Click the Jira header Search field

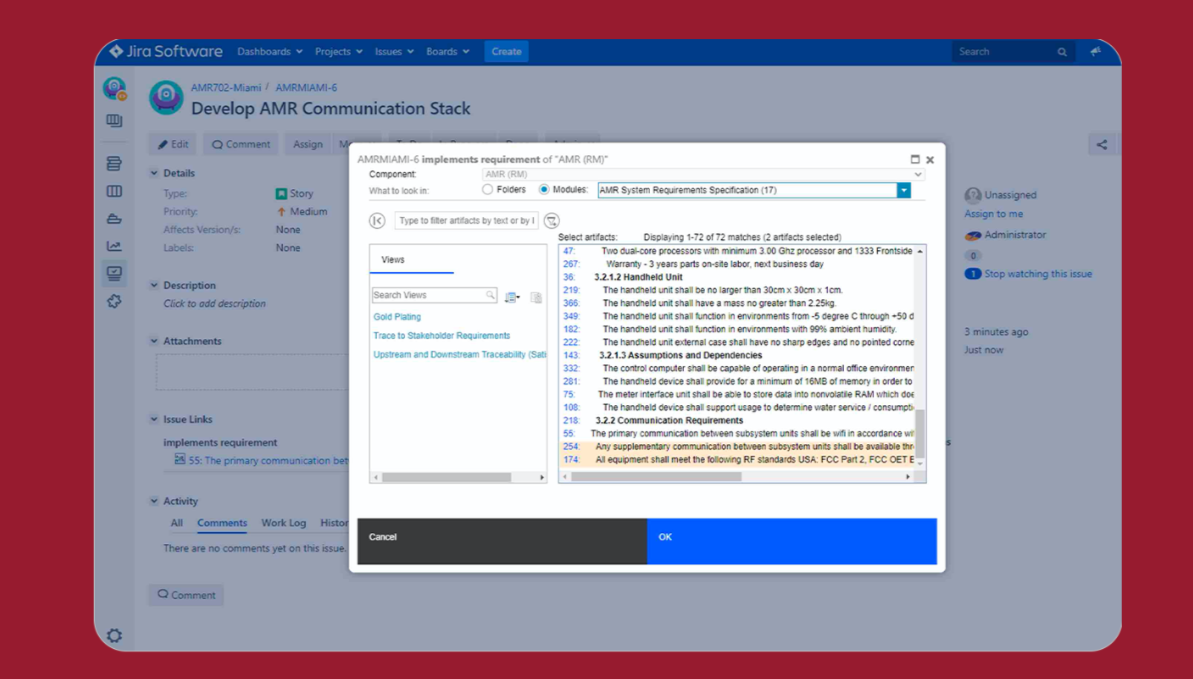point(1011,52)
